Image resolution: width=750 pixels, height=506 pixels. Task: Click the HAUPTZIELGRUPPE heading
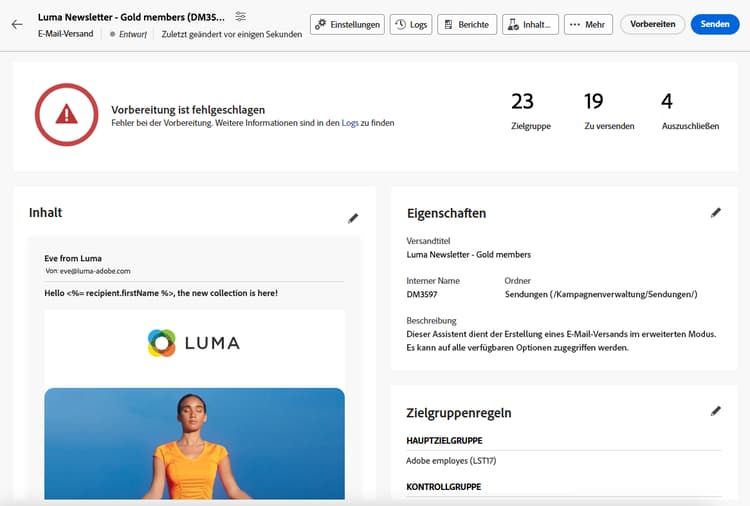point(444,440)
